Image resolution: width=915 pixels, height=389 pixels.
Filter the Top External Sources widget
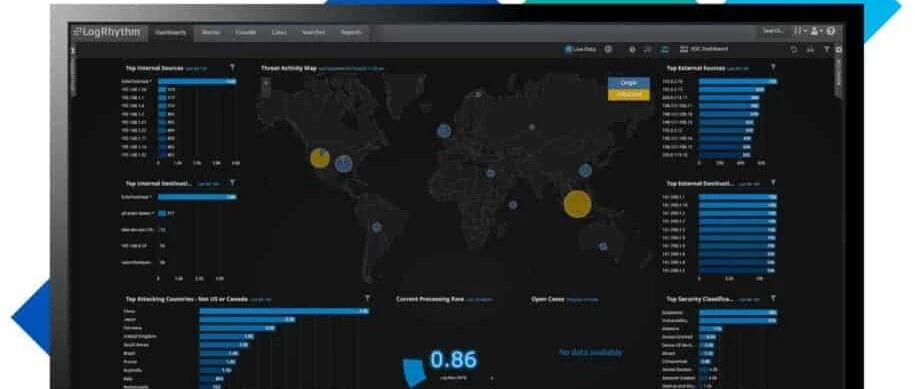(773, 68)
